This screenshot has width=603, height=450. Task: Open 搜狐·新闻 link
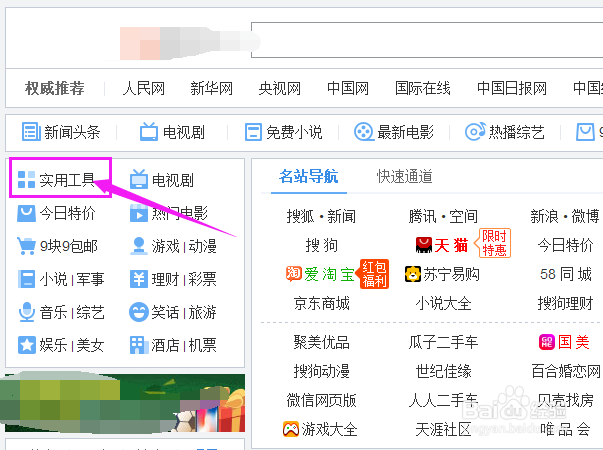(321, 216)
